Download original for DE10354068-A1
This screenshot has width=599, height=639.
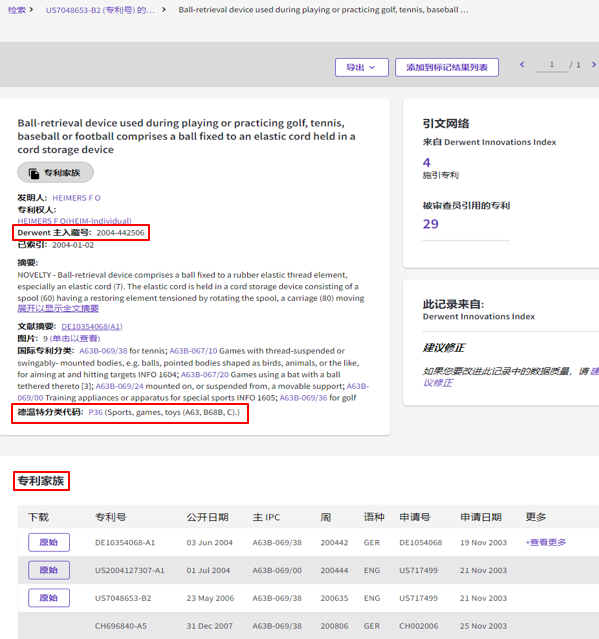click(49, 542)
